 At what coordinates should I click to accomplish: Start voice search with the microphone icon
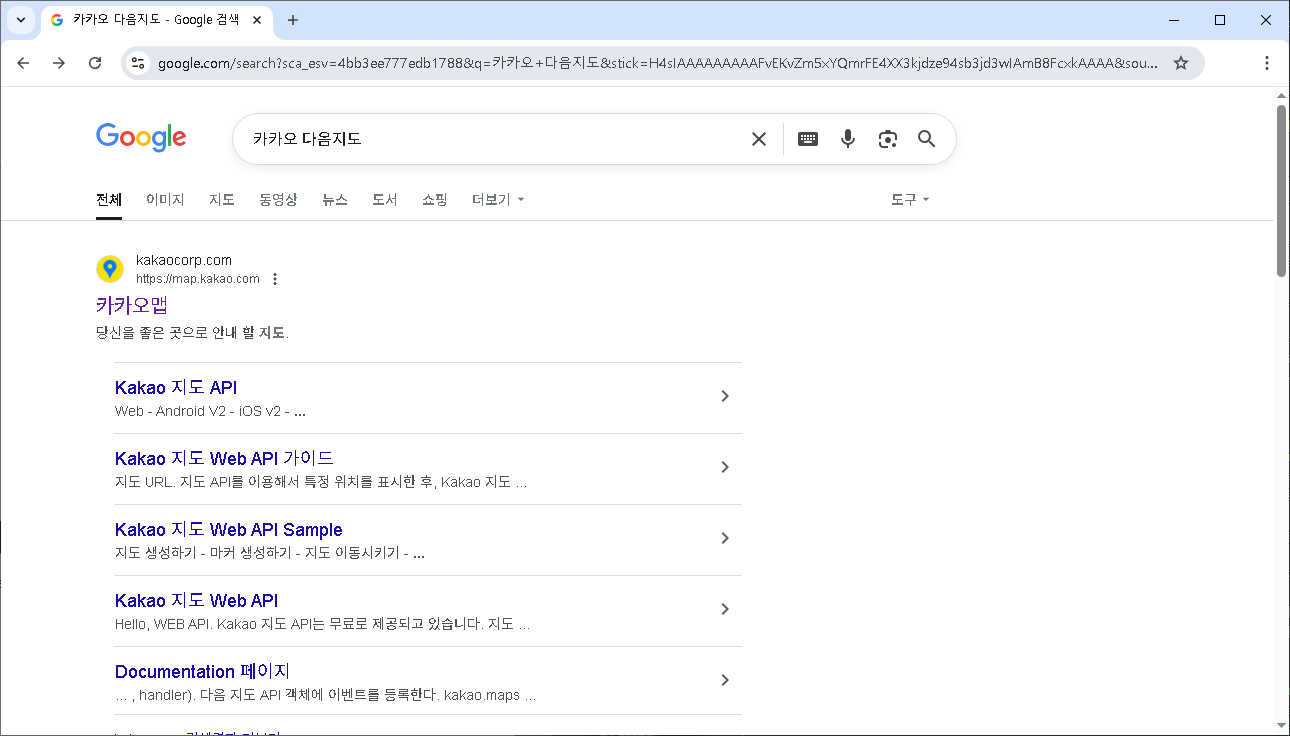coord(848,138)
